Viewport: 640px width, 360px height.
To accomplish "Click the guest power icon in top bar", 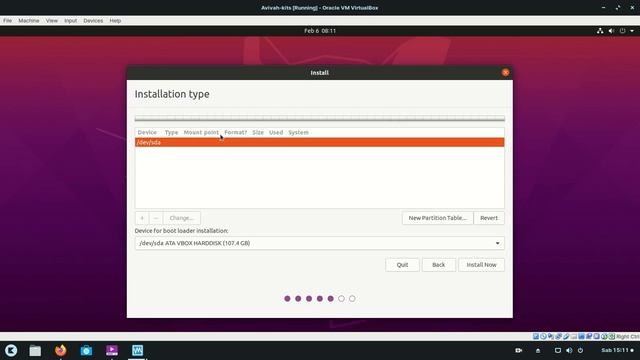I will point(622,31).
